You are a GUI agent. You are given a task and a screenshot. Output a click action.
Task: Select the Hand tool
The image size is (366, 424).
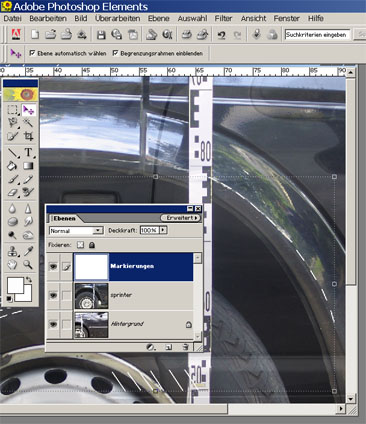13,265
